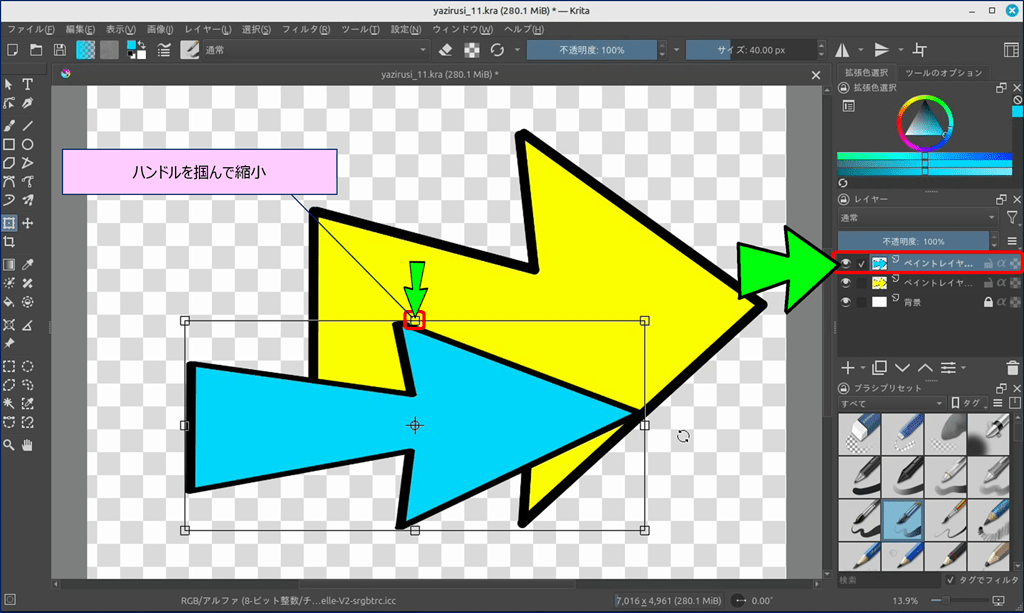Select the Text tool in toolbox
Viewport: 1024px width, 613px height.
click(x=28, y=85)
